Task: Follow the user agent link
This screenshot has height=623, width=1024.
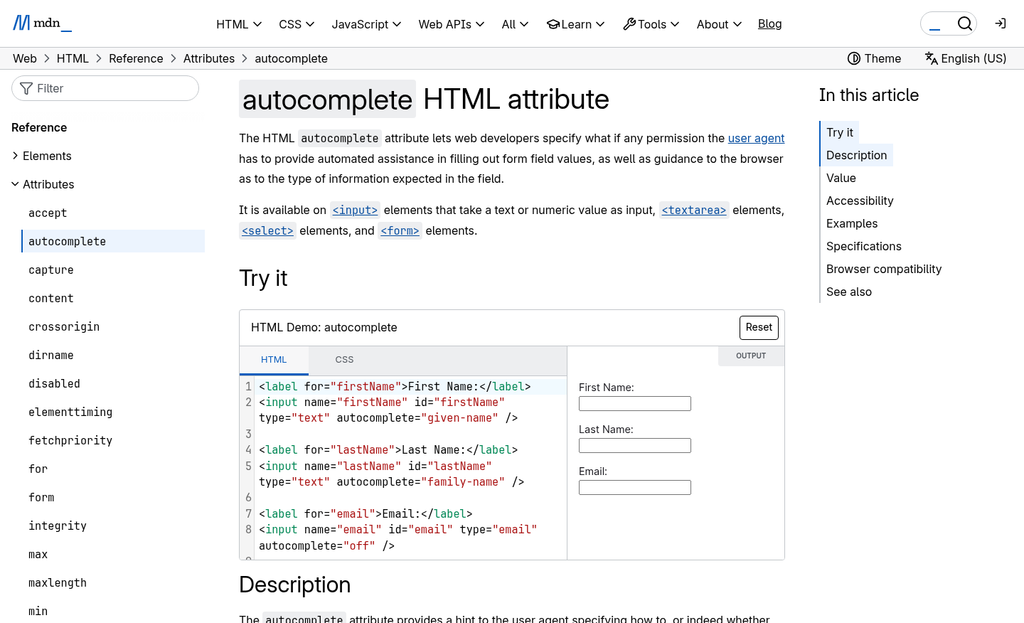Action: [756, 138]
